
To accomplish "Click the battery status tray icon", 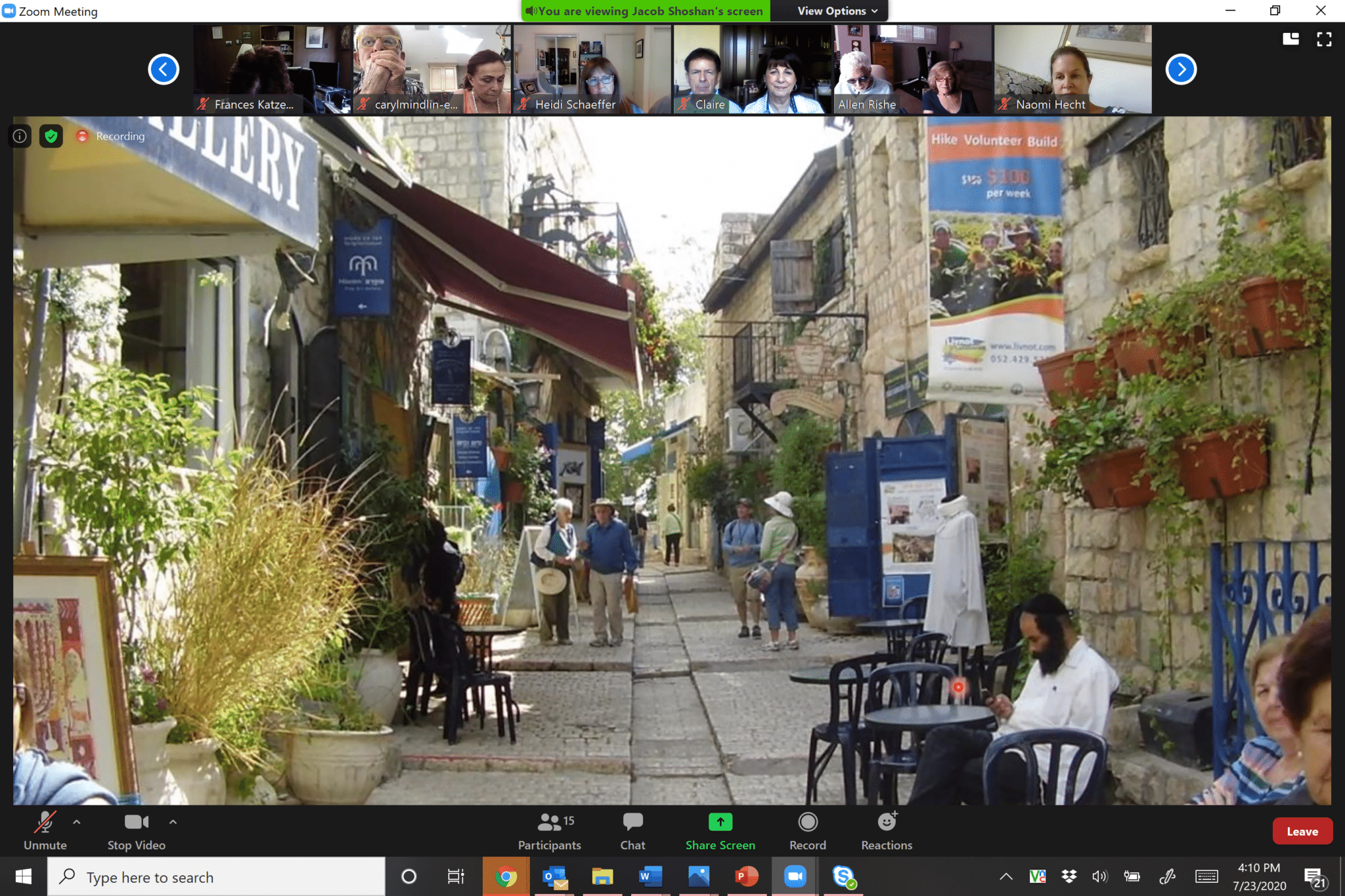I will click(x=1132, y=876).
